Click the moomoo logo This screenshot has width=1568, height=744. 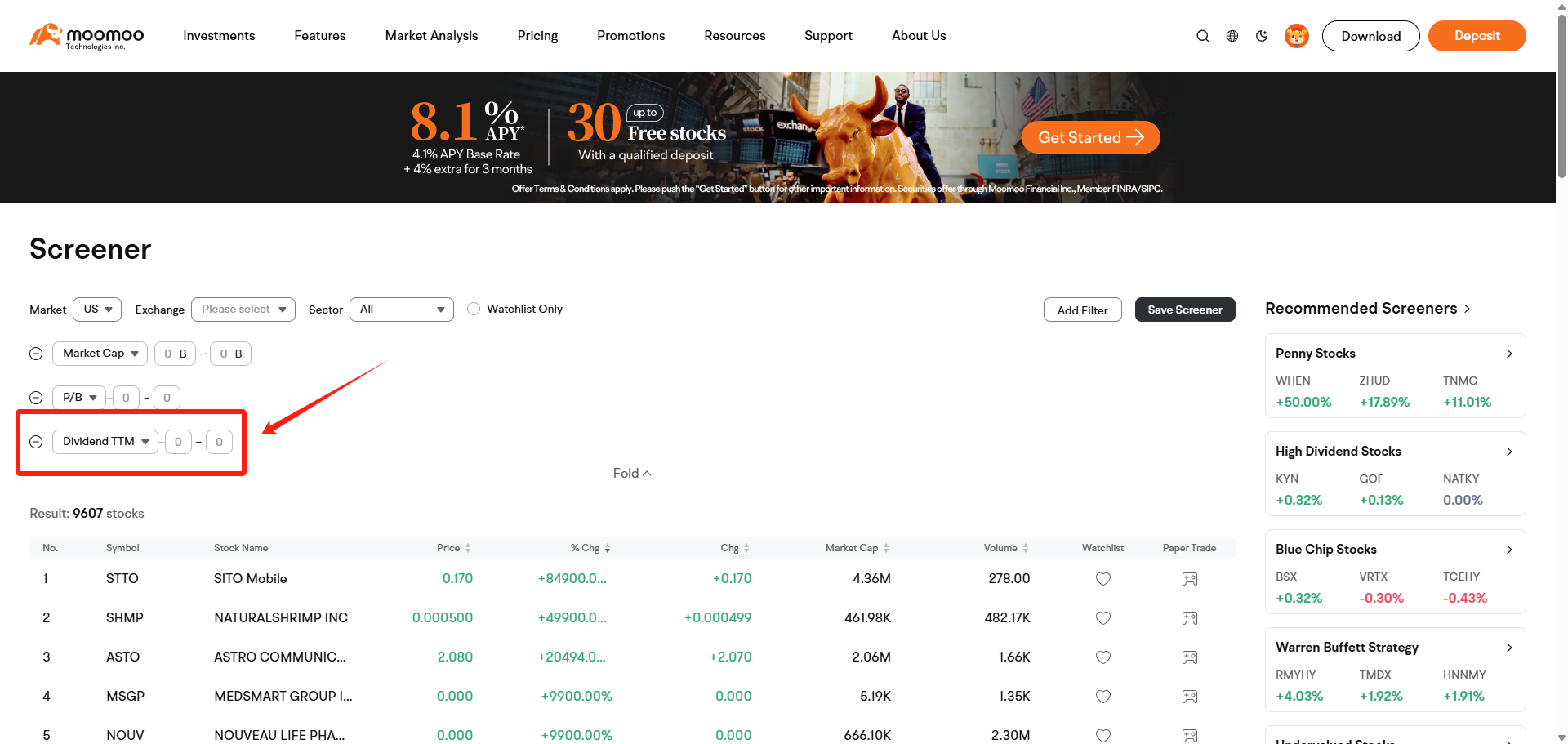pyautogui.click(x=87, y=36)
